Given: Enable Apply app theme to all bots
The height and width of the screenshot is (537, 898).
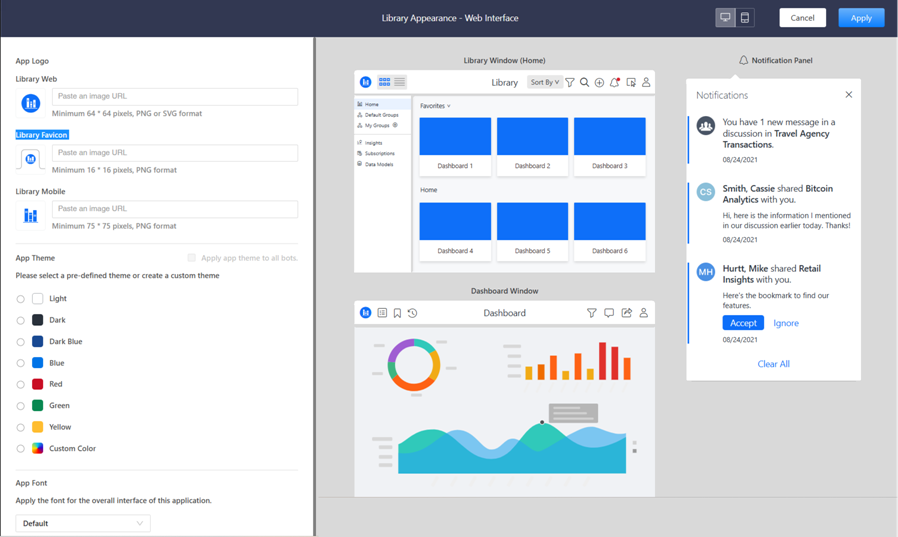Looking at the screenshot, I should click(192, 258).
